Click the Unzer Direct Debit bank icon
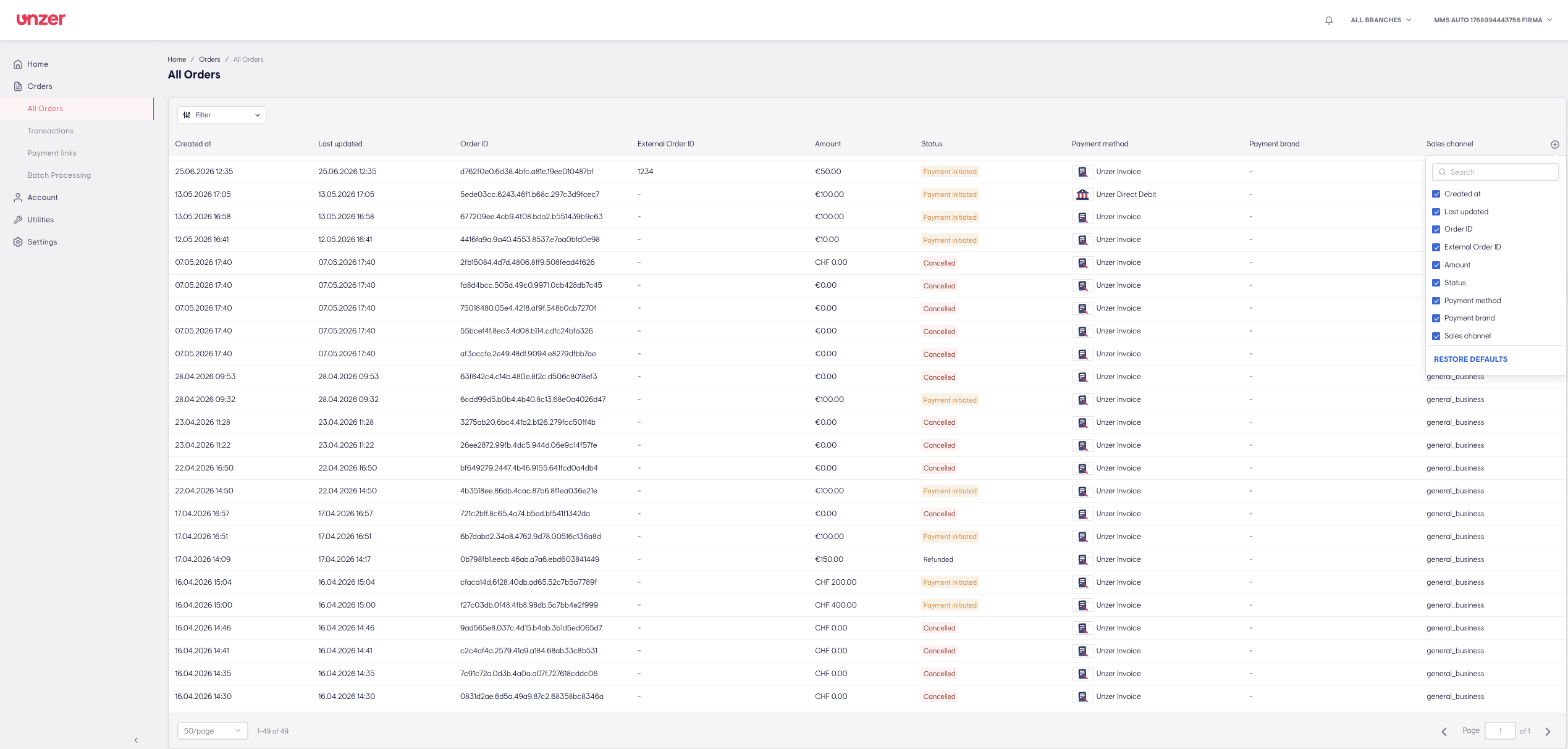 (x=1082, y=195)
